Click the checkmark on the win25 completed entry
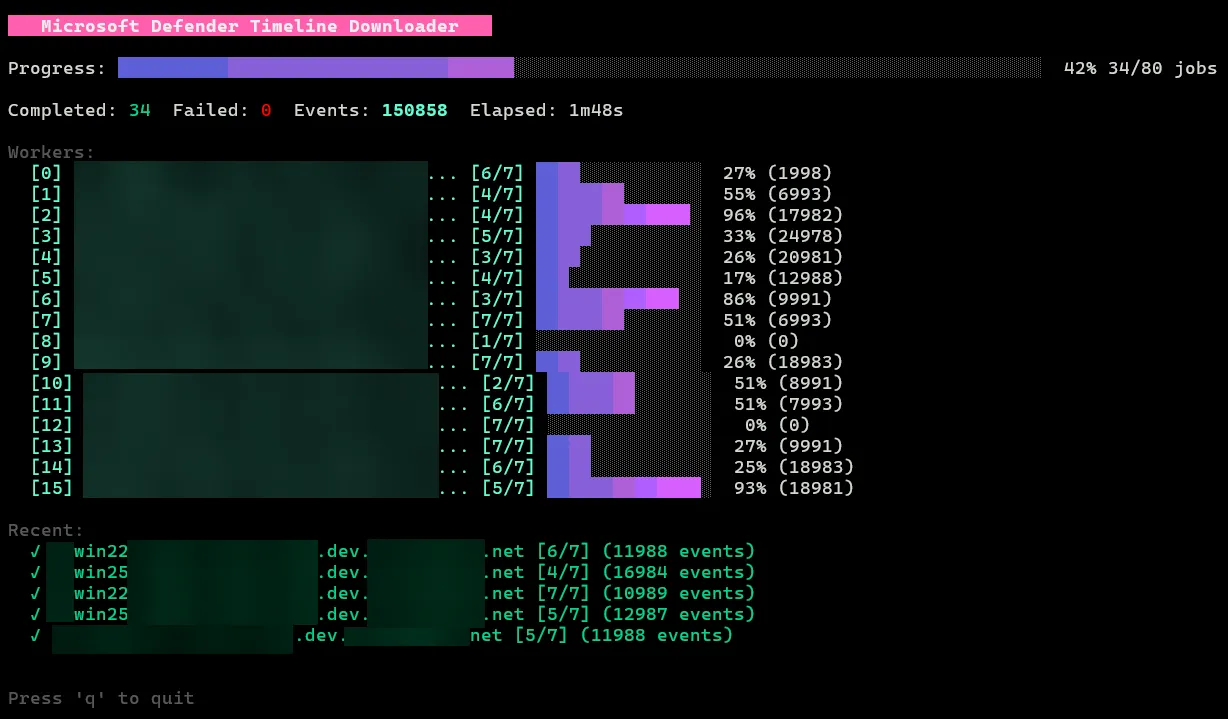Screen dimensions: 1228x719 tap(35, 572)
